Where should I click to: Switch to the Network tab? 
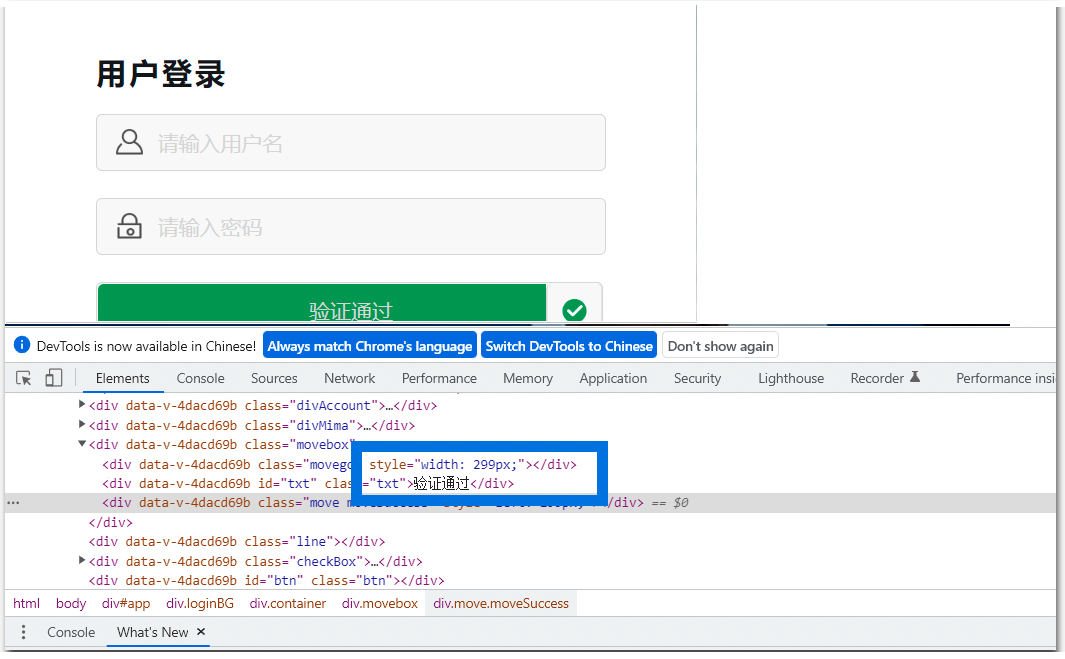pos(349,378)
